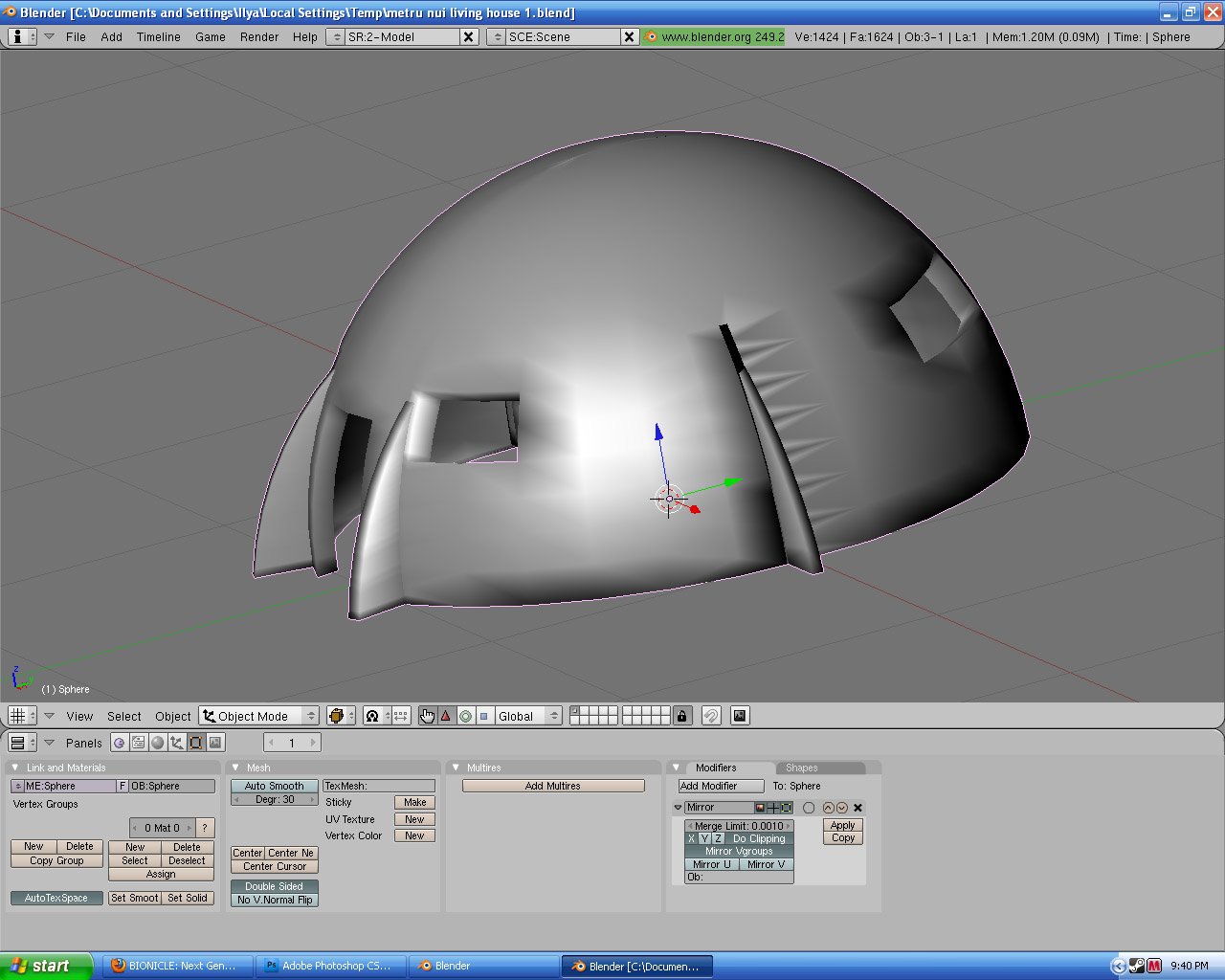Open the Global orientation dropdown
Image resolution: width=1225 pixels, height=980 pixels.
pos(527,716)
